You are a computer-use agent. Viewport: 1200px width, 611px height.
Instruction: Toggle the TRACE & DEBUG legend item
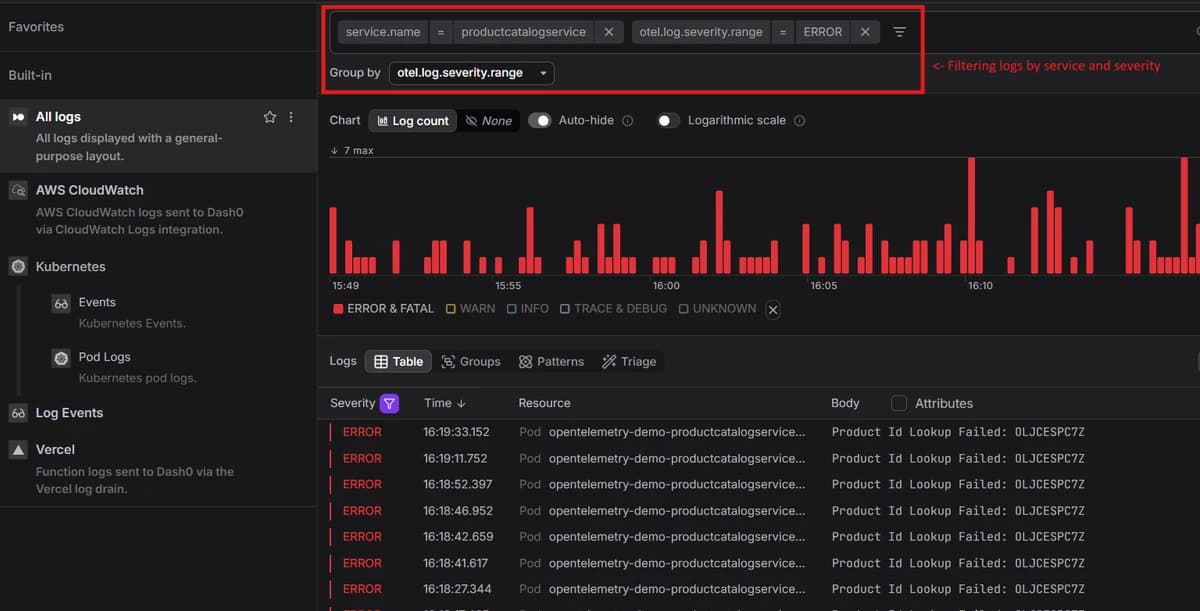[x=613, y=309]
